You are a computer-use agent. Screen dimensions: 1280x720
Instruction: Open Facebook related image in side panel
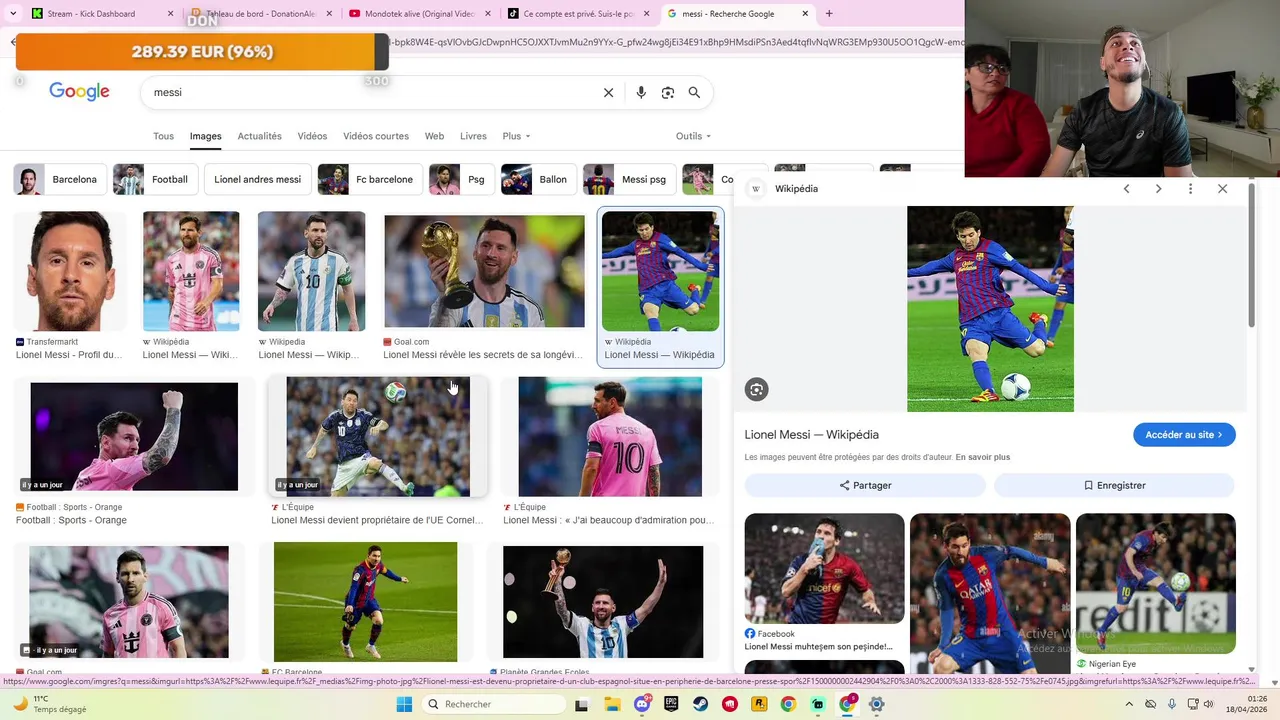(x=824, y=569)
